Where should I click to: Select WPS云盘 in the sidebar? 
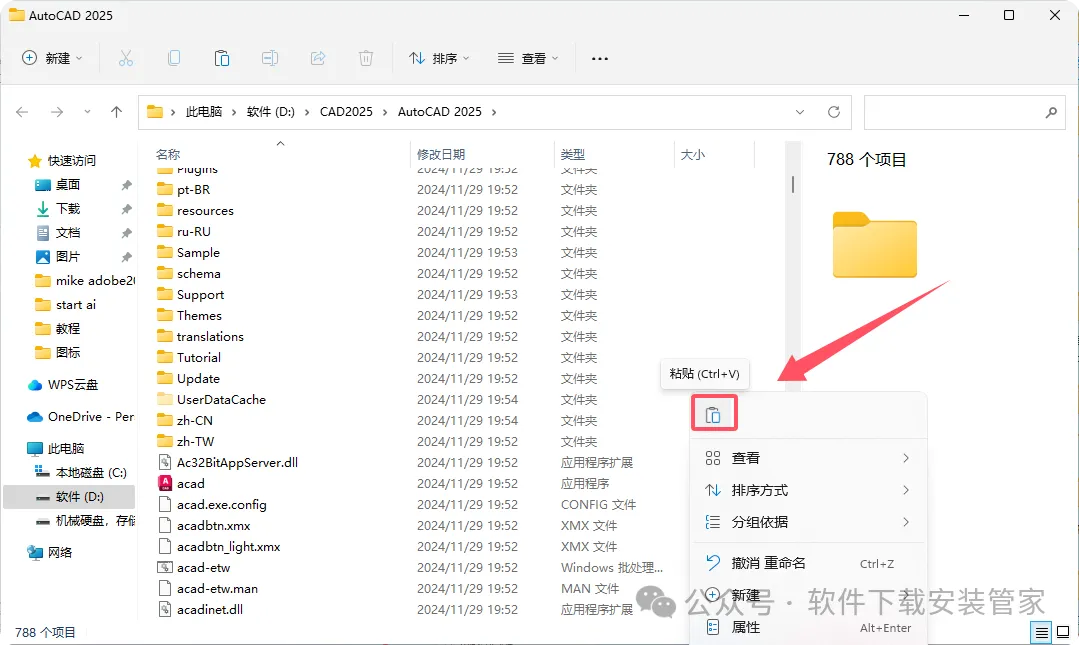point(72,385)
